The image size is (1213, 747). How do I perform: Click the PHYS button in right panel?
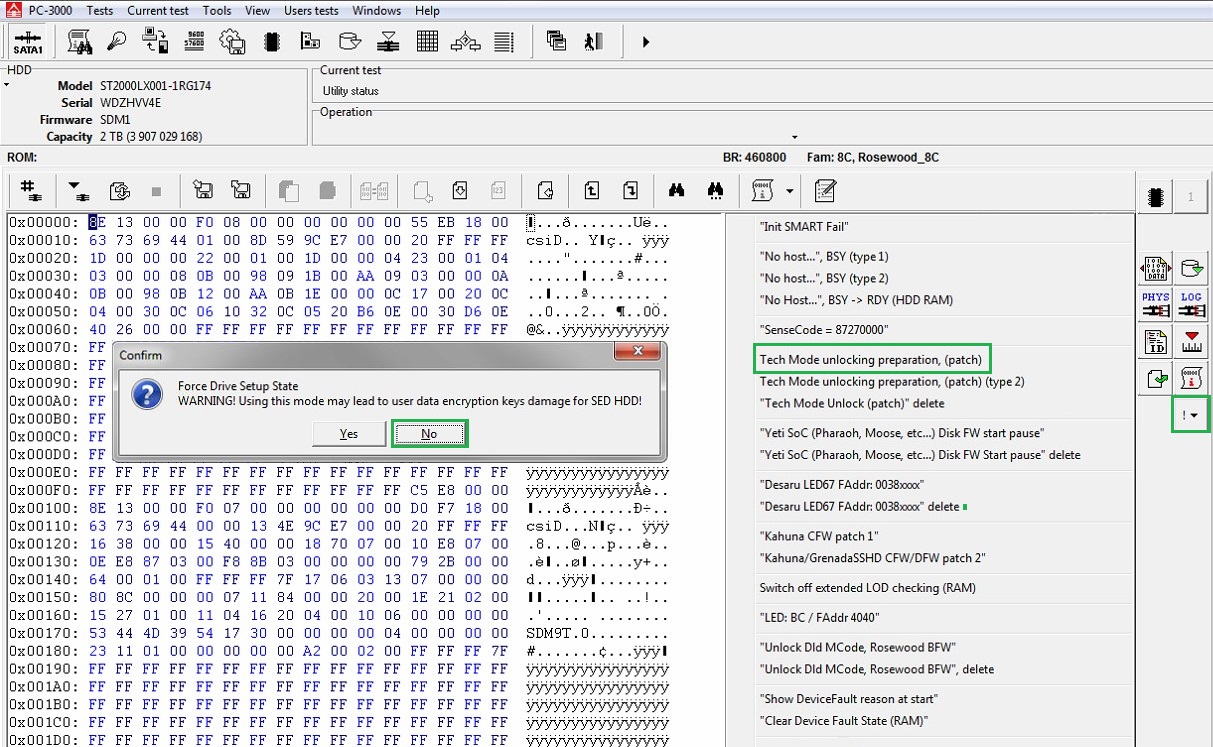click(1155, 304)
